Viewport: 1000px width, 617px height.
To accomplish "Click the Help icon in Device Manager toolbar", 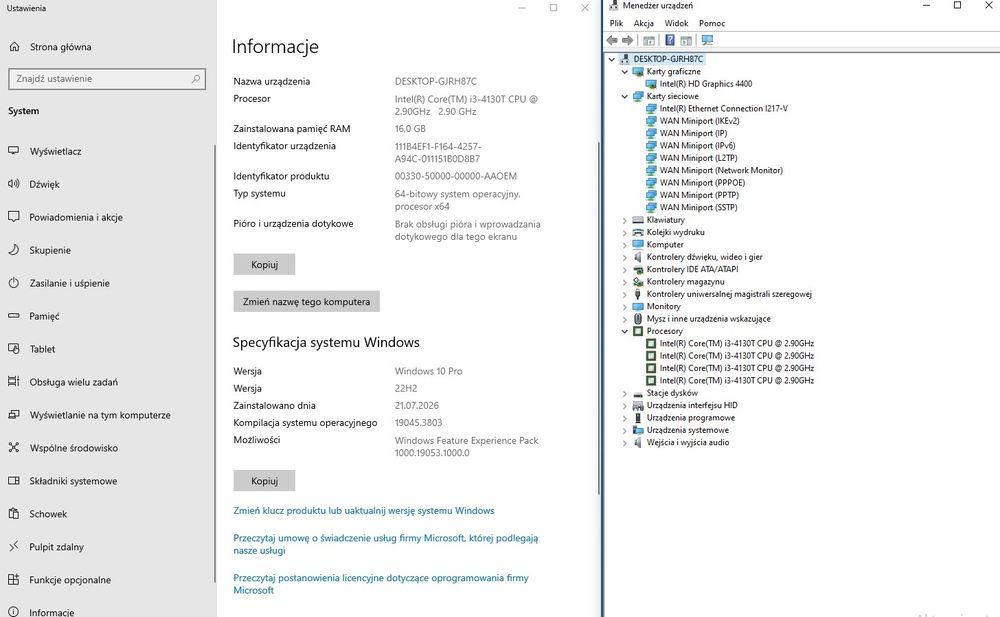I will pyautogui.click(x=670, y=40).
